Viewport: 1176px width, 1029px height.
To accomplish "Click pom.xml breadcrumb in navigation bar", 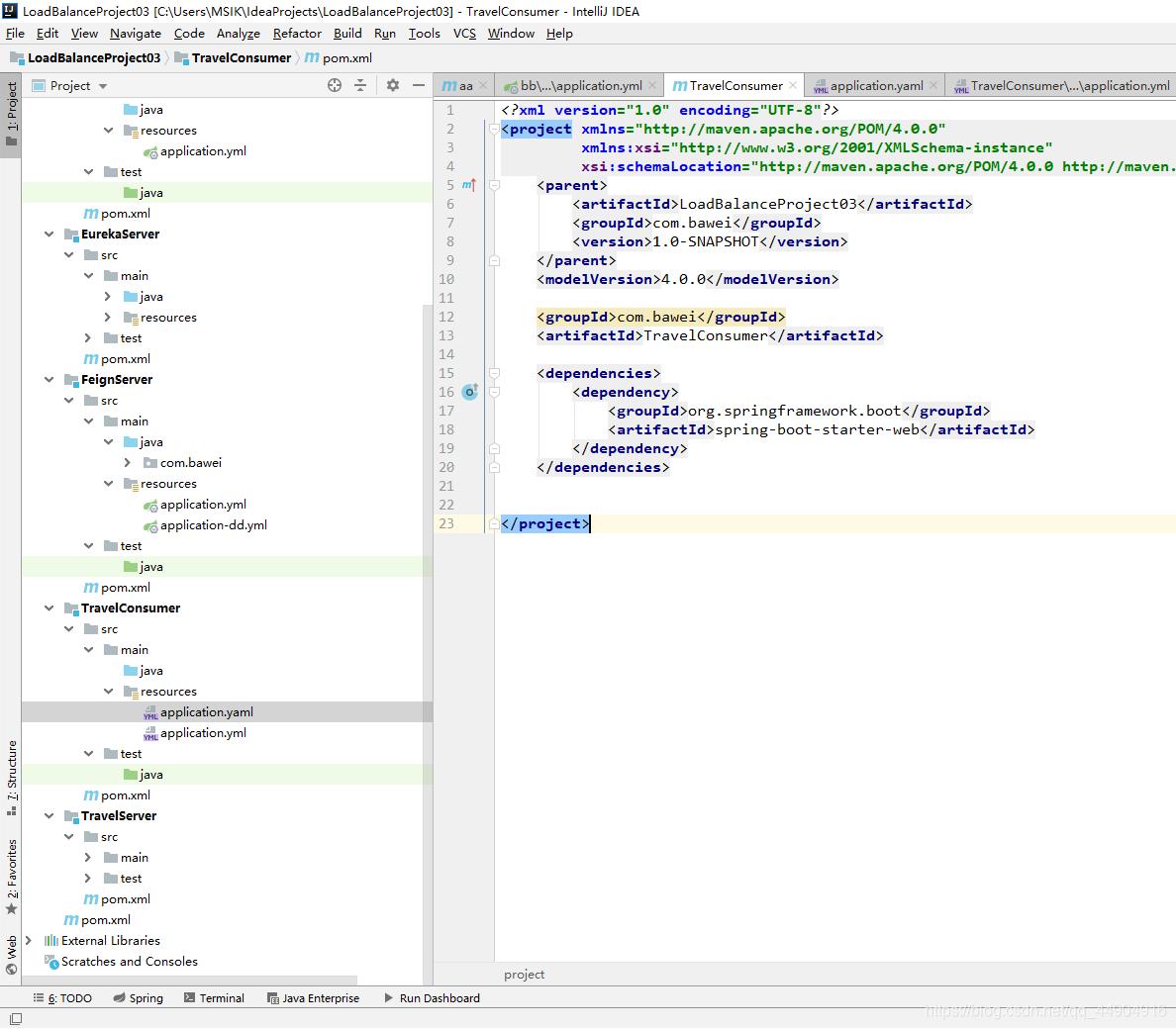I will [339, 57].
